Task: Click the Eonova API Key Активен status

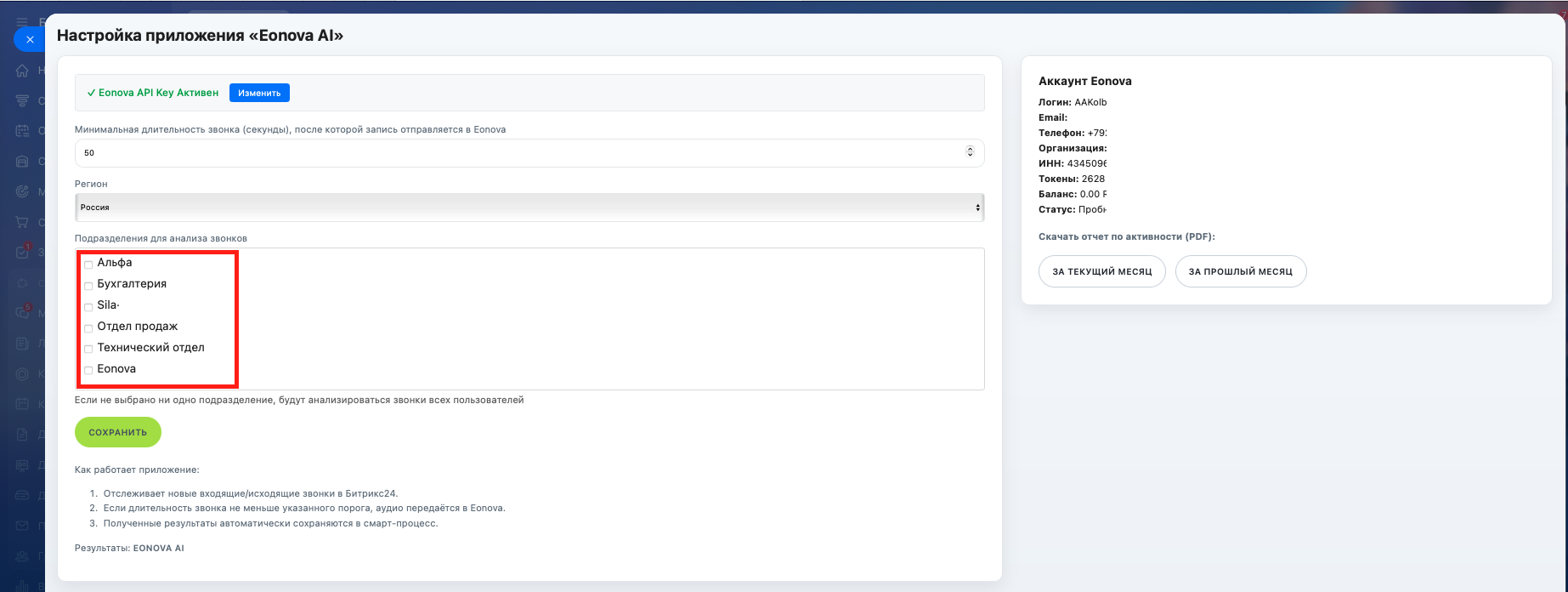Action: (153, 93)
